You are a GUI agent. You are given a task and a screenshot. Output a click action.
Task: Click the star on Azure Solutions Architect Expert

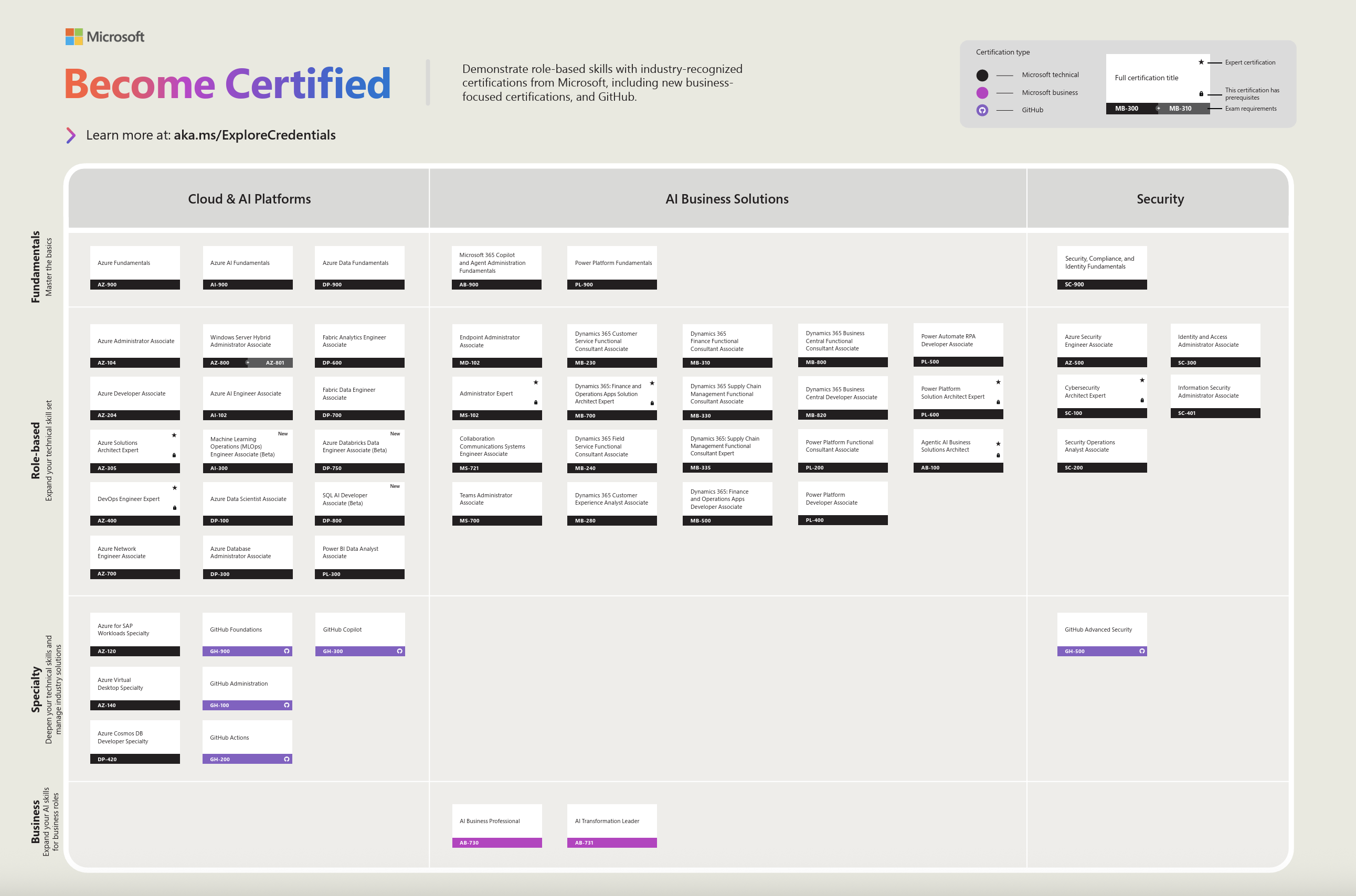tap(174, 435)
